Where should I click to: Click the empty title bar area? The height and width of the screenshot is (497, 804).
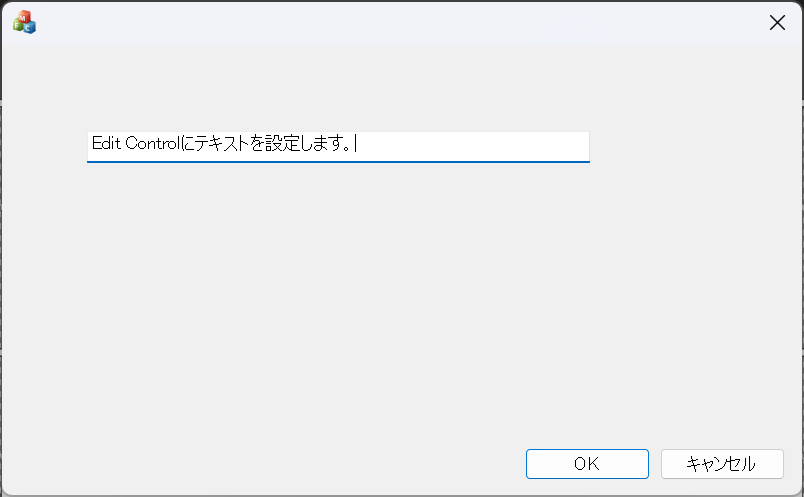click(400, 23)
